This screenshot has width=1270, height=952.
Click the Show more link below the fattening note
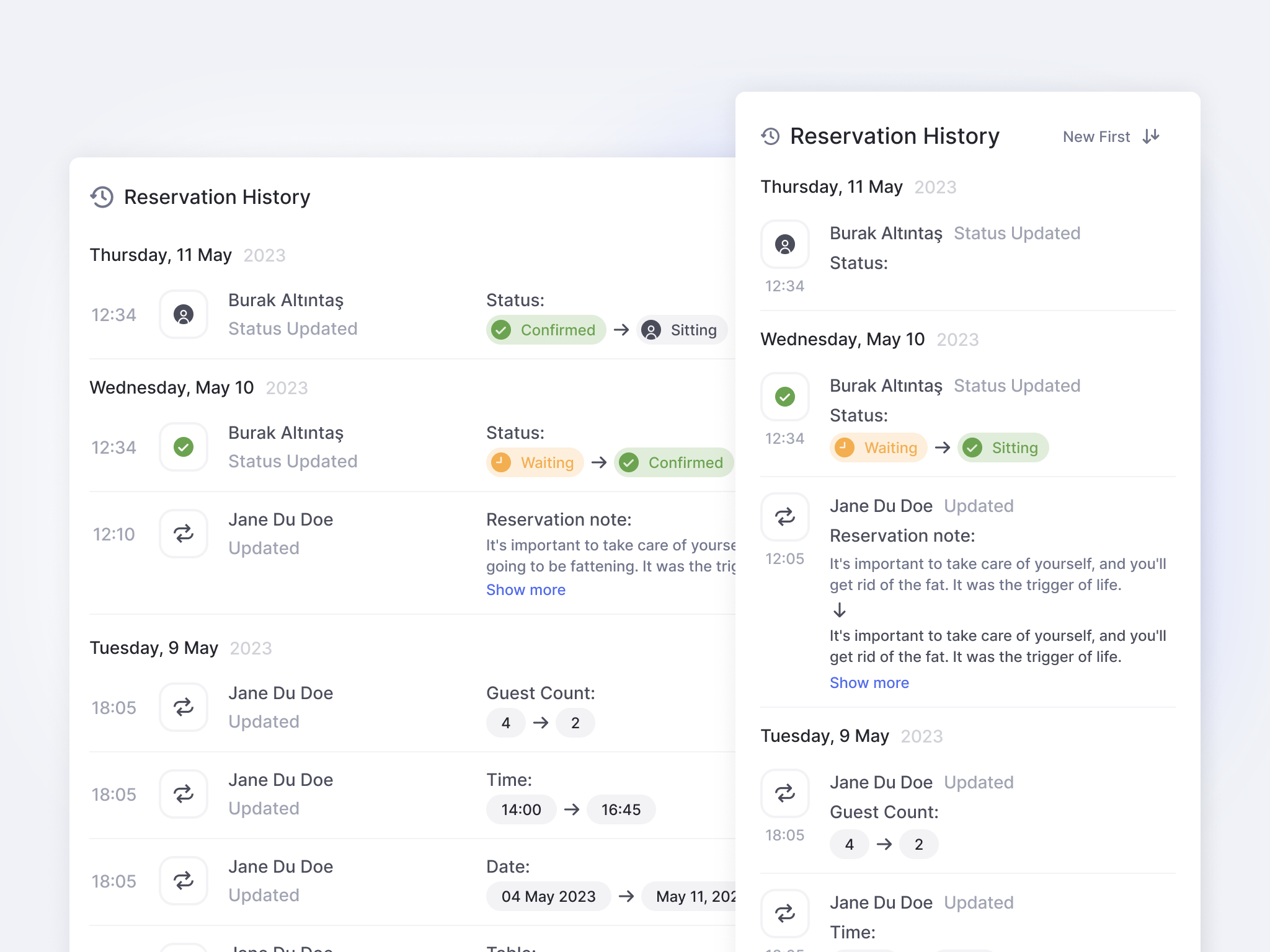[x=526, y=589]
